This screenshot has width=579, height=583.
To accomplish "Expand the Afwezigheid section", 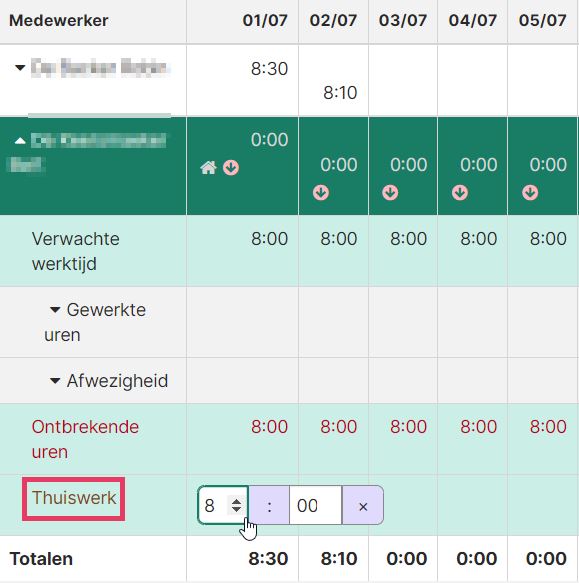I will tap(55, 381).
